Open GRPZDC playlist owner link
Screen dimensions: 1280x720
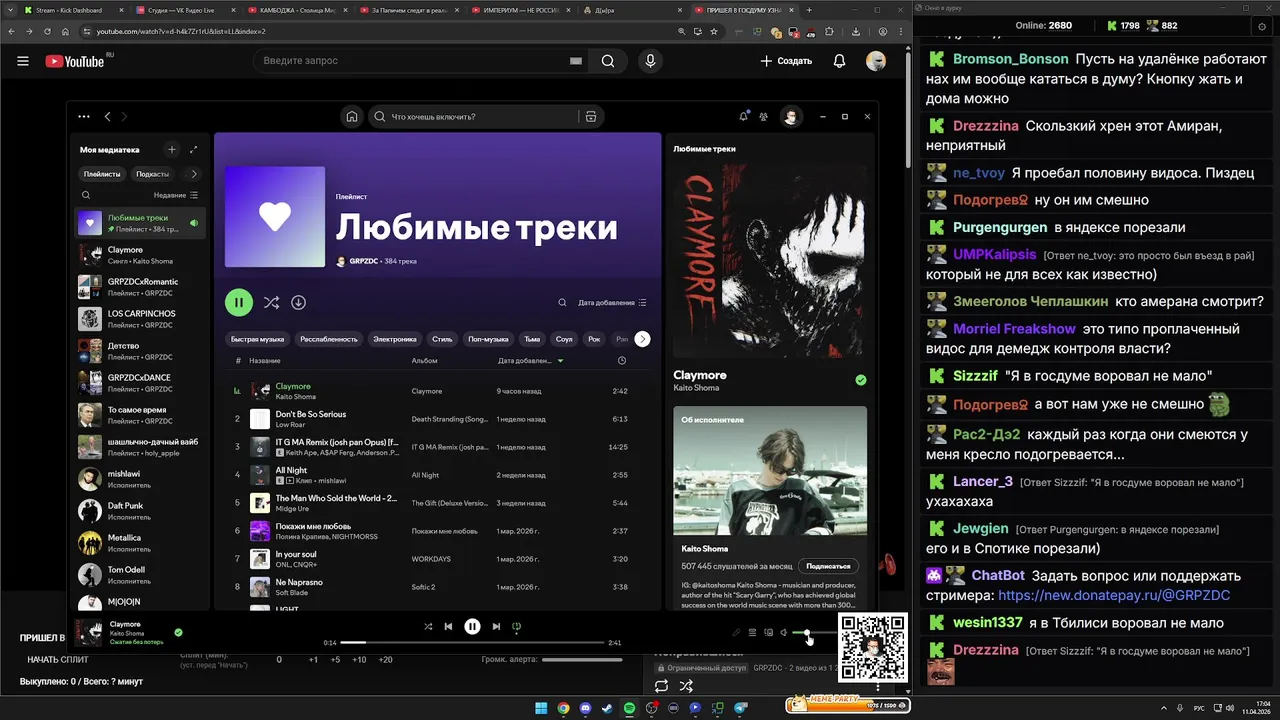[x=365, y=261]
